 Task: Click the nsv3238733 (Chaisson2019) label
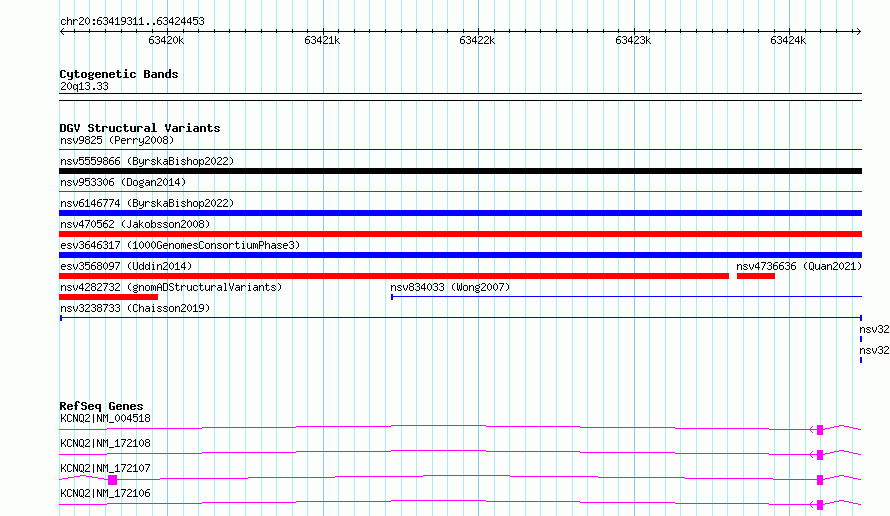[135, 308]
